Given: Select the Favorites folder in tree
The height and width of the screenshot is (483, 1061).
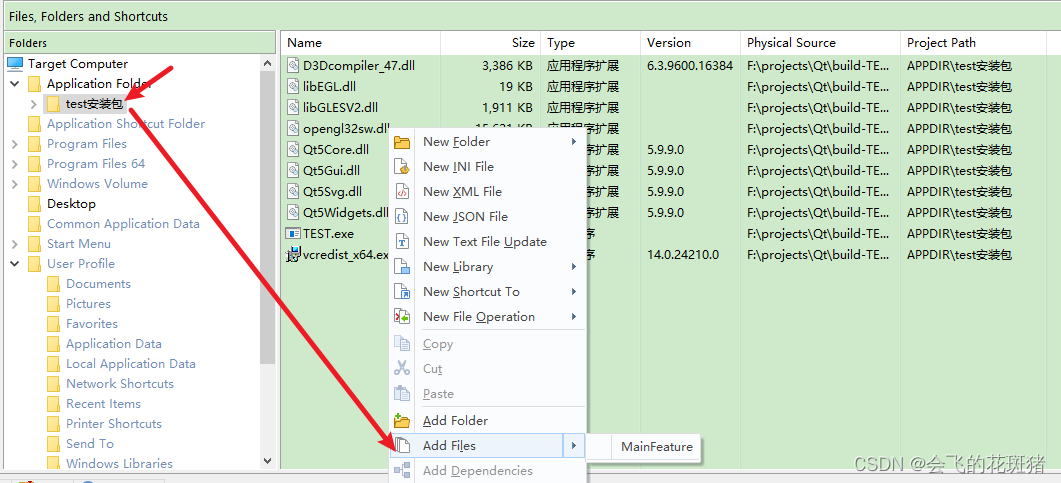Looking at the screenshot, I should pyautogui.click(x=91, y=324).
